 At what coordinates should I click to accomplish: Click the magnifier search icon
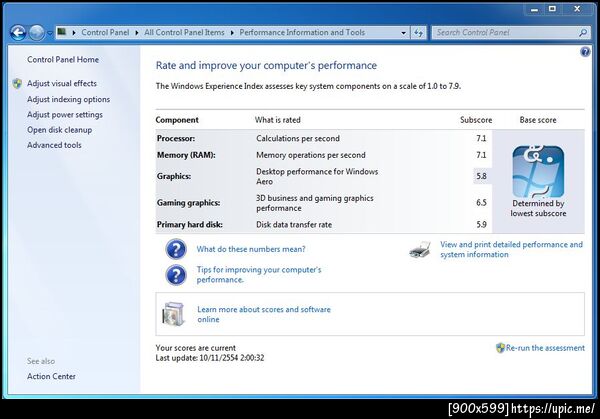[583, 33]
